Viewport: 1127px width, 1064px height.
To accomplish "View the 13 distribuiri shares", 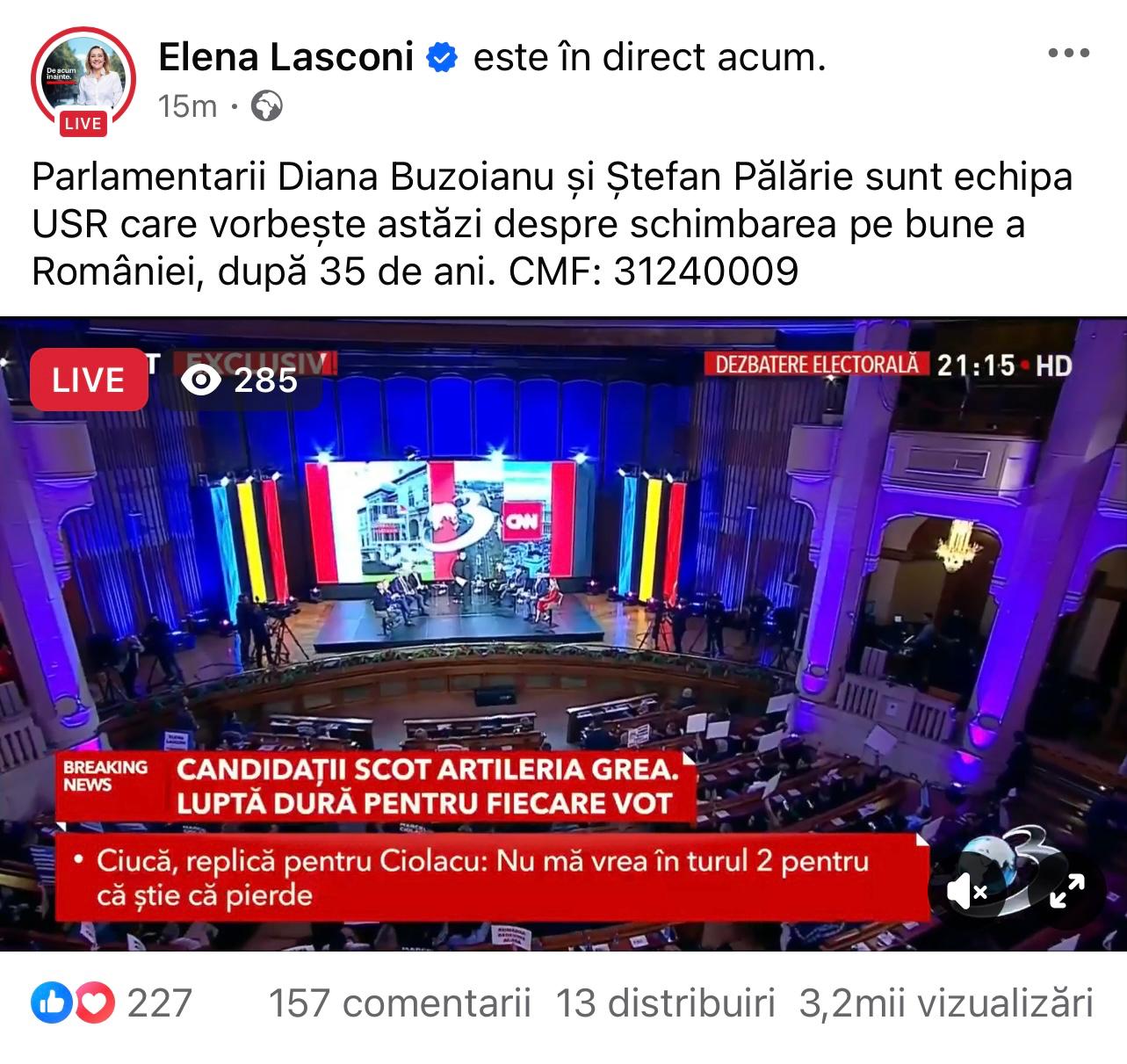I will point(666,1002).
